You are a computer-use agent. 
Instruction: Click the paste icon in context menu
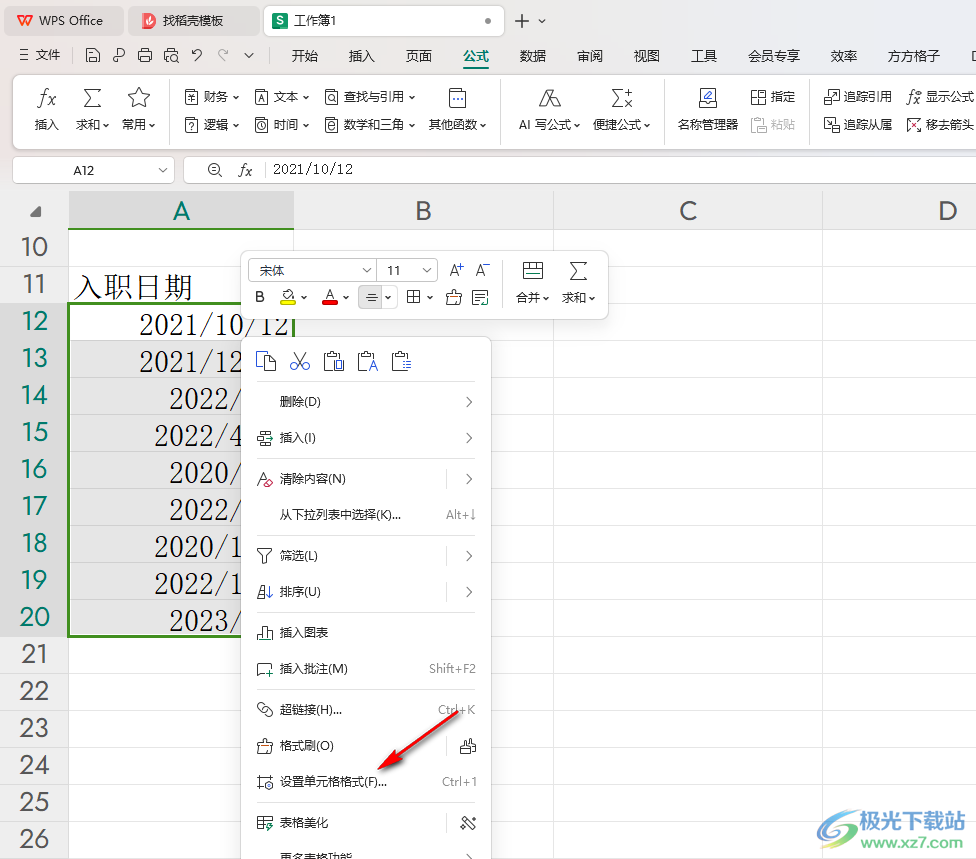click(334, 361)
